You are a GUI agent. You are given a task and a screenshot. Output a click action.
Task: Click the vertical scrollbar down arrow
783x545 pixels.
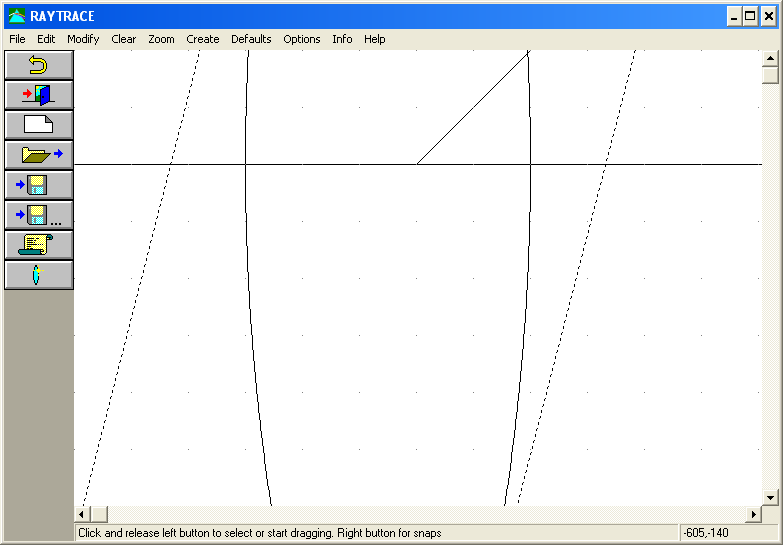[x=770, y=498]
